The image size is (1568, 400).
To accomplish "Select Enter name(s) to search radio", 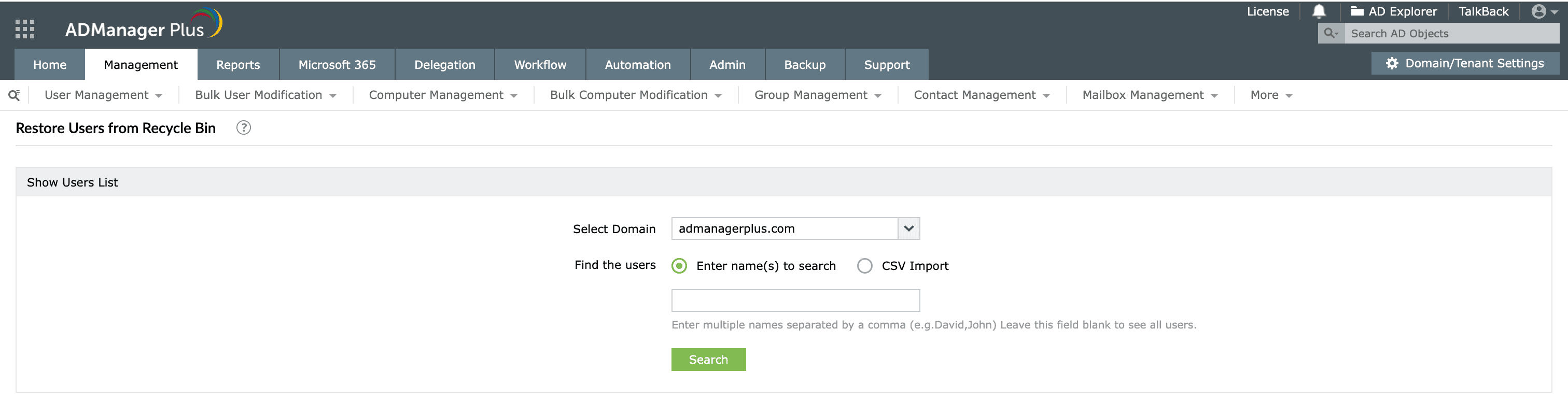I will click(x=679, y=266).
